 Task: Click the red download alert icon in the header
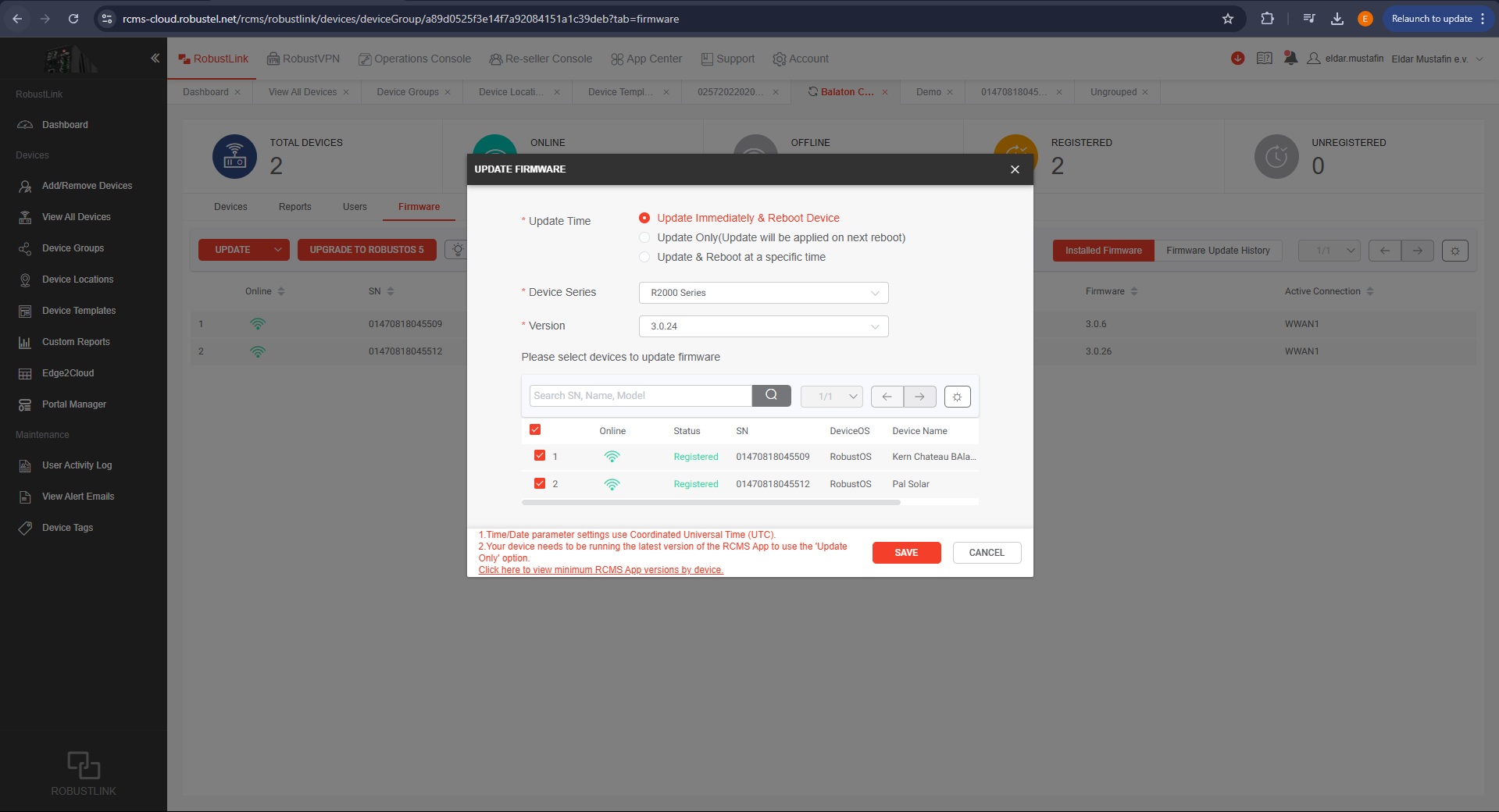click(1237, 59)
